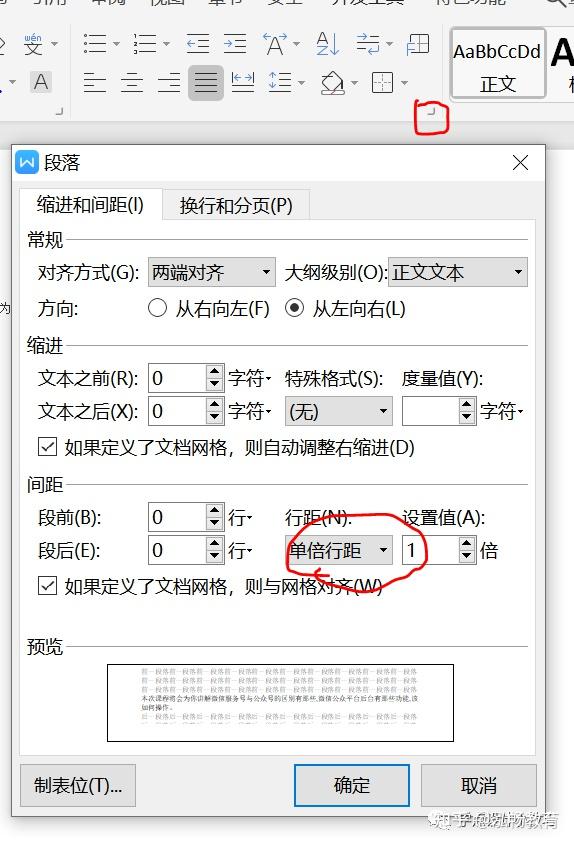Apply numbered list formatting

coord(145,44)
